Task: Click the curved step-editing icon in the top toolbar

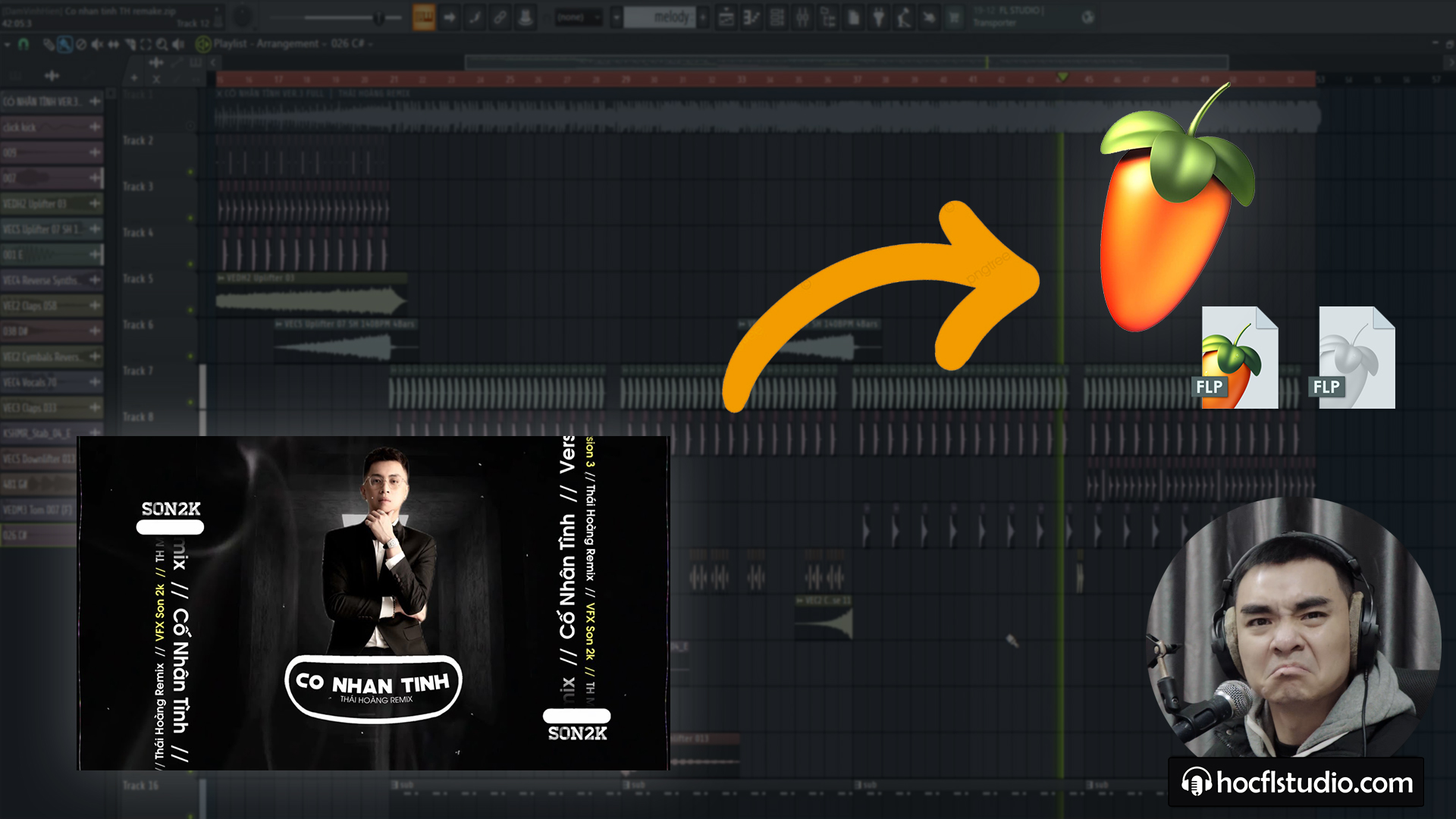Action: tap(475, 17)
